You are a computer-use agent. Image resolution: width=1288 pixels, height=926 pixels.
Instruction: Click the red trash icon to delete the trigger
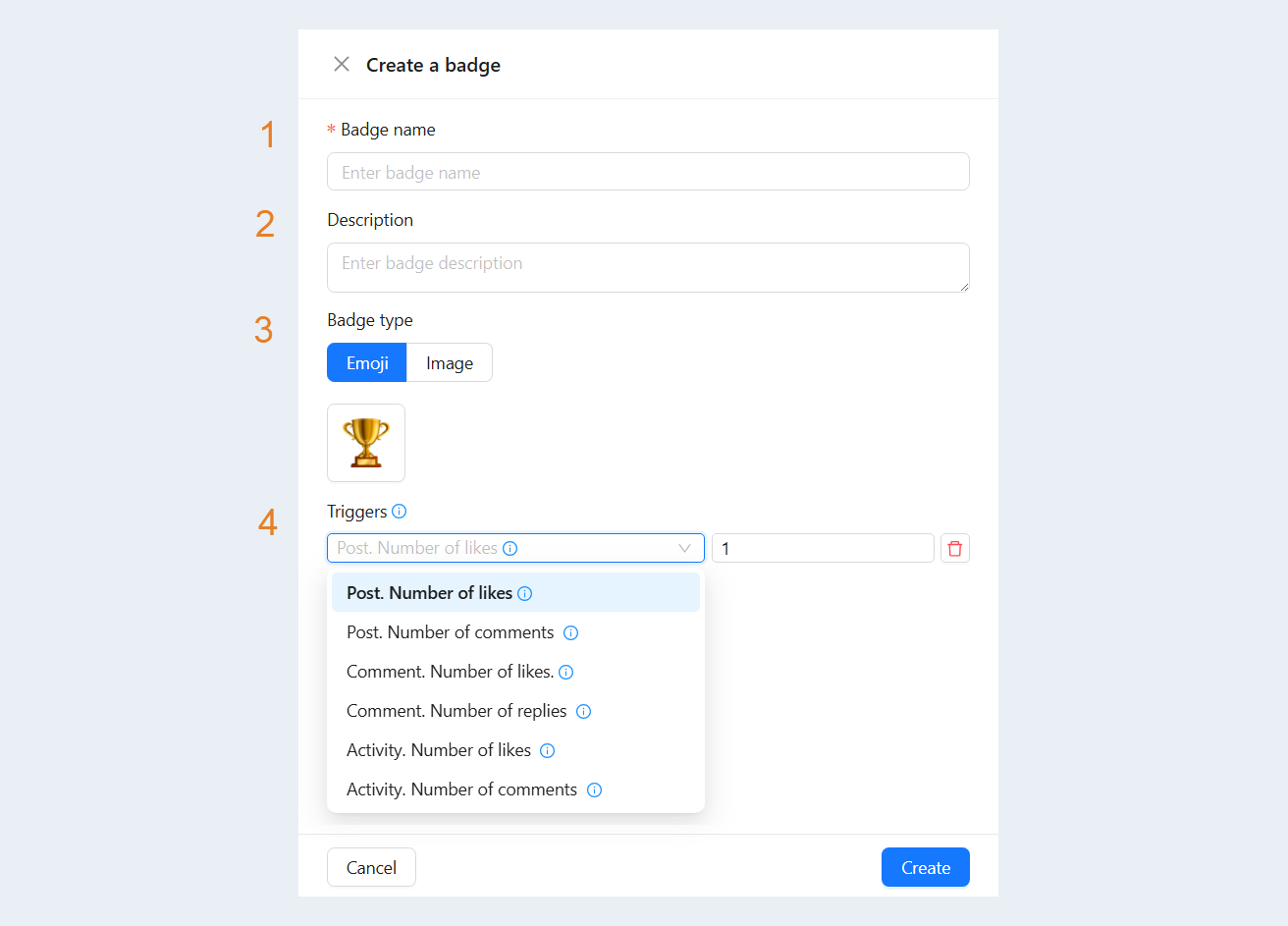[954, 548]
